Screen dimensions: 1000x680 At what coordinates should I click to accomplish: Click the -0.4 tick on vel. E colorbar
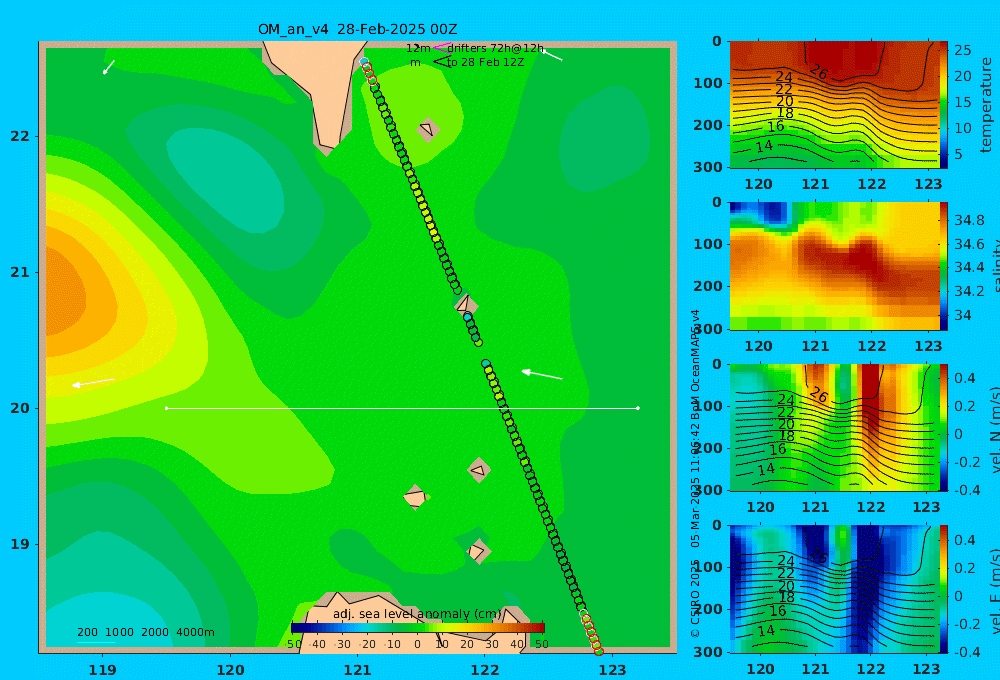tap(965, 652)
